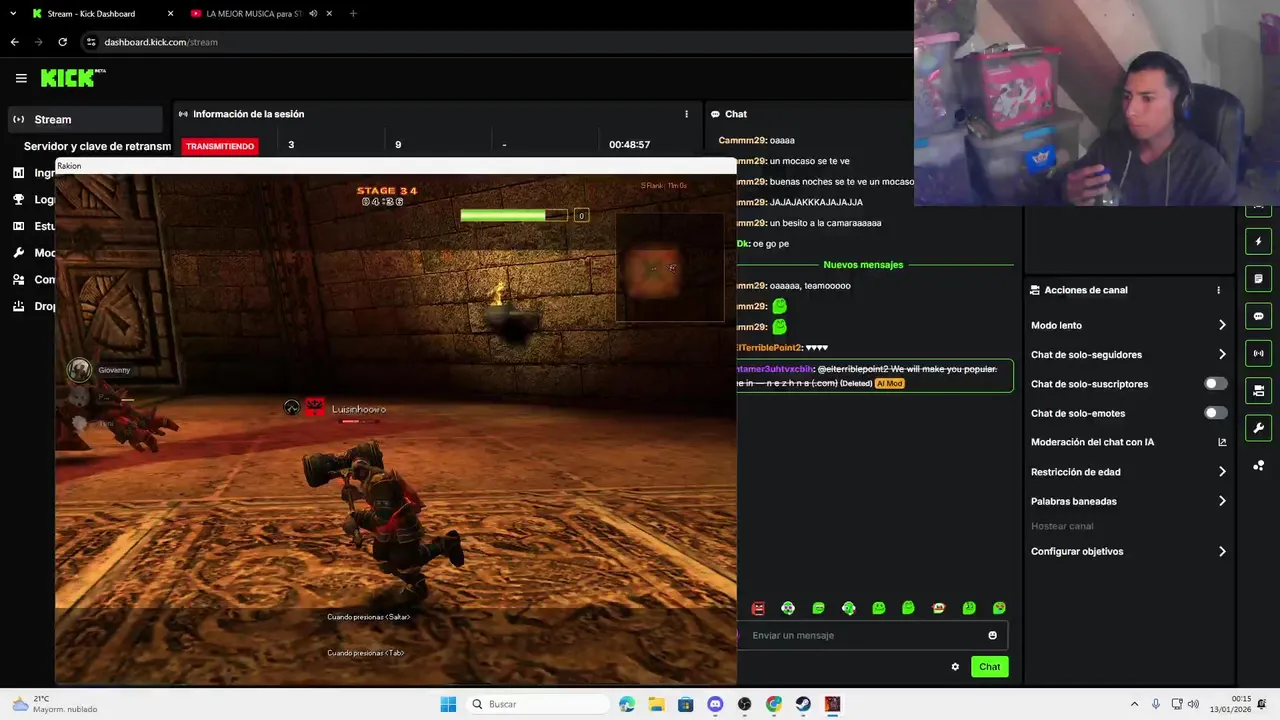Click ElTerriblePoint2 username in chat
Image resolution: width=1280 pixels, height=720 pixels.
(770, 348)
